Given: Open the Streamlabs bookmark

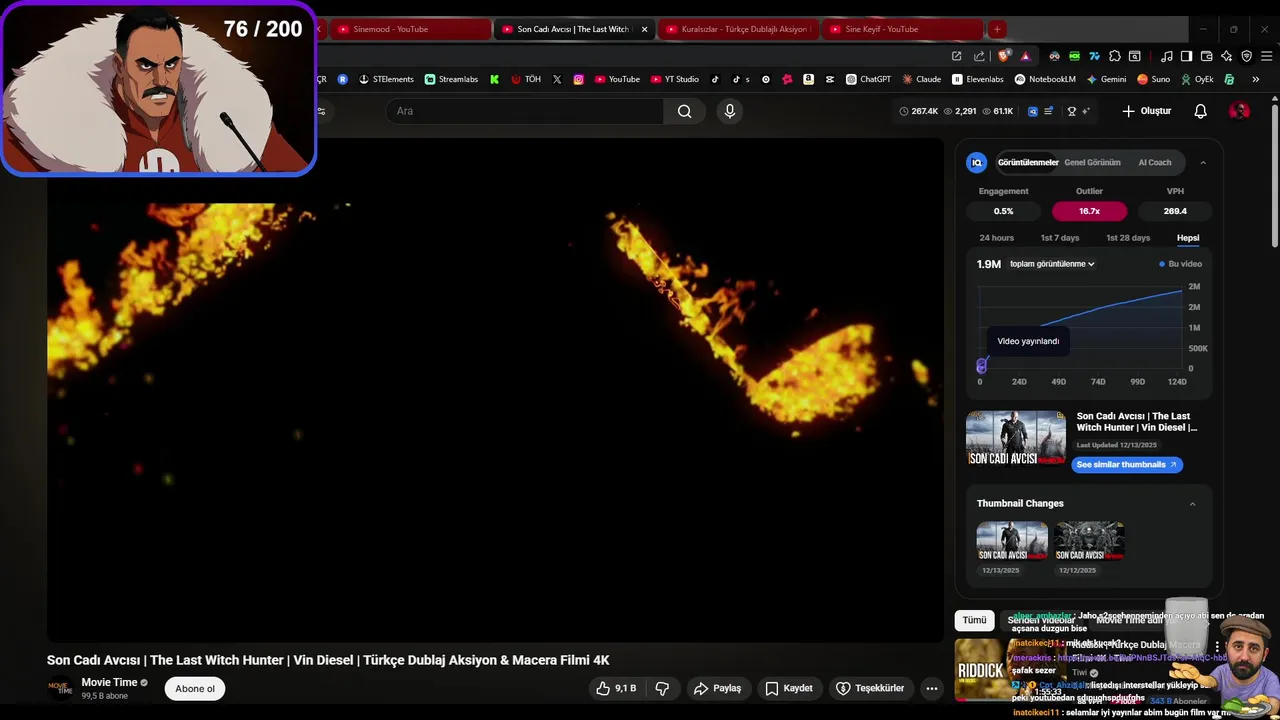Looking at the screenshot, I should (451, 79).
